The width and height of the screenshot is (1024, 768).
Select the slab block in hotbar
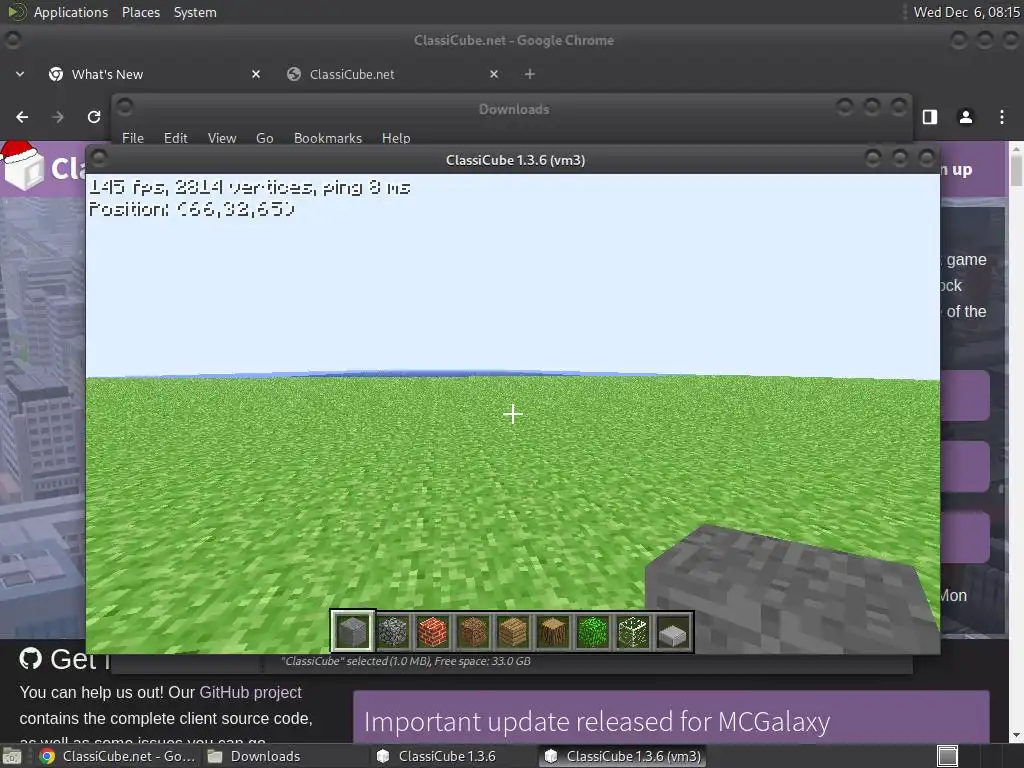673,632
